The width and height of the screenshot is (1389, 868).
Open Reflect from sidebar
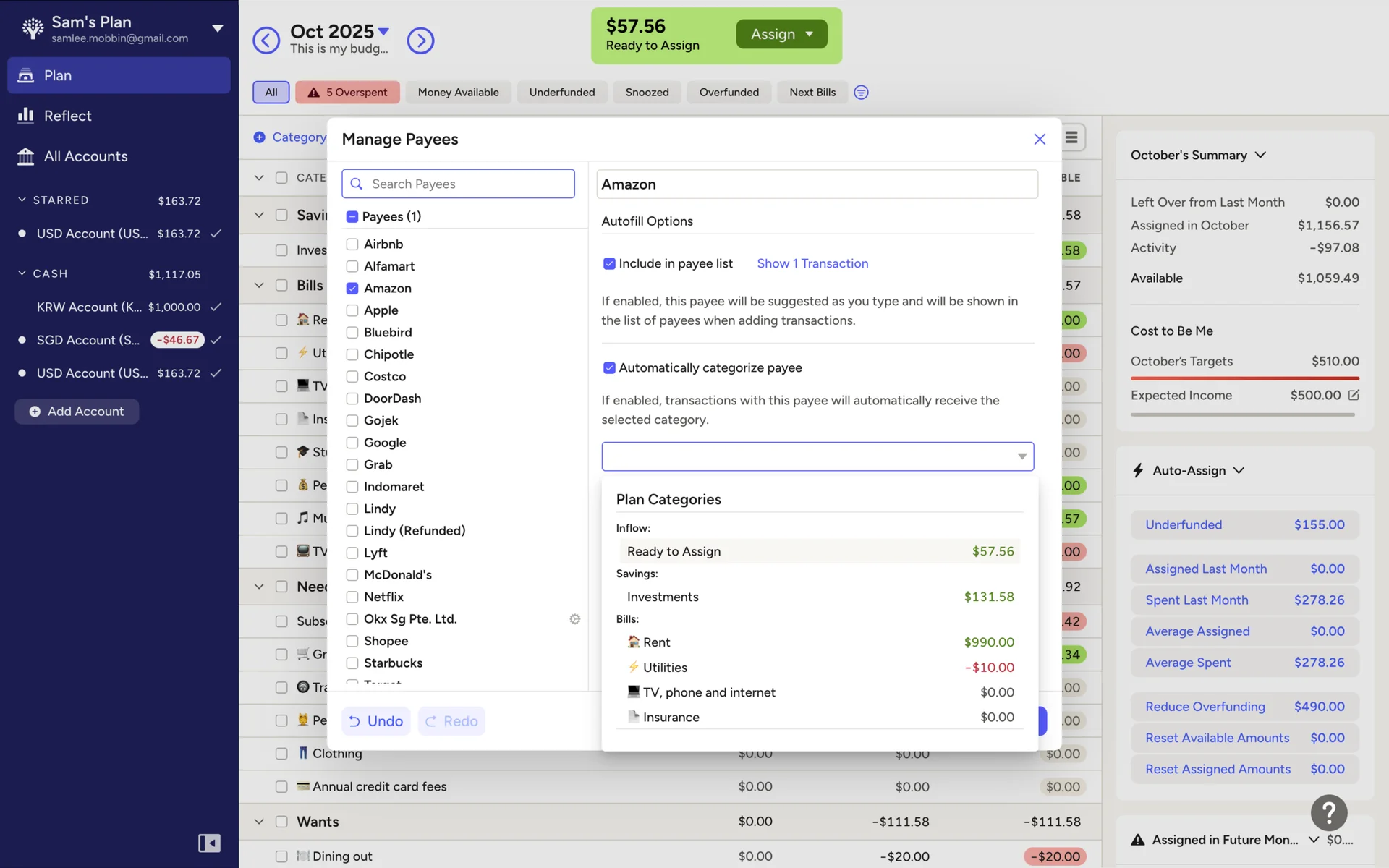[x=67, y=116]
